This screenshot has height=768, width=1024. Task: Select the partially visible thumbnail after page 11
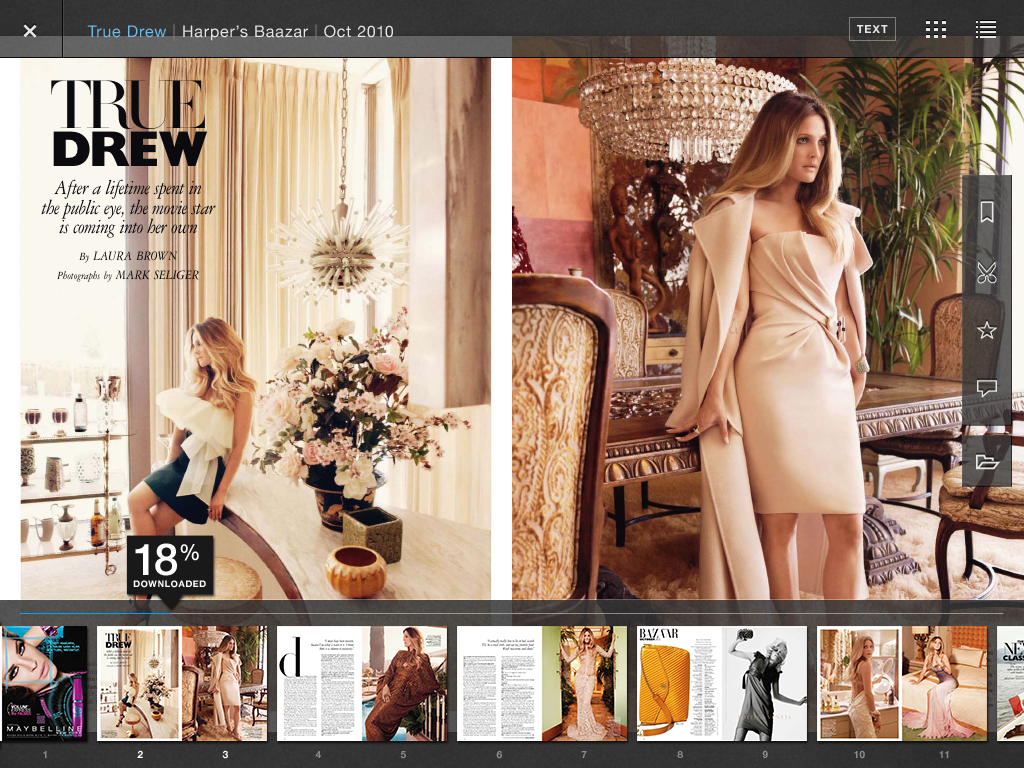pyautogui.click(x=1010, y=683)
